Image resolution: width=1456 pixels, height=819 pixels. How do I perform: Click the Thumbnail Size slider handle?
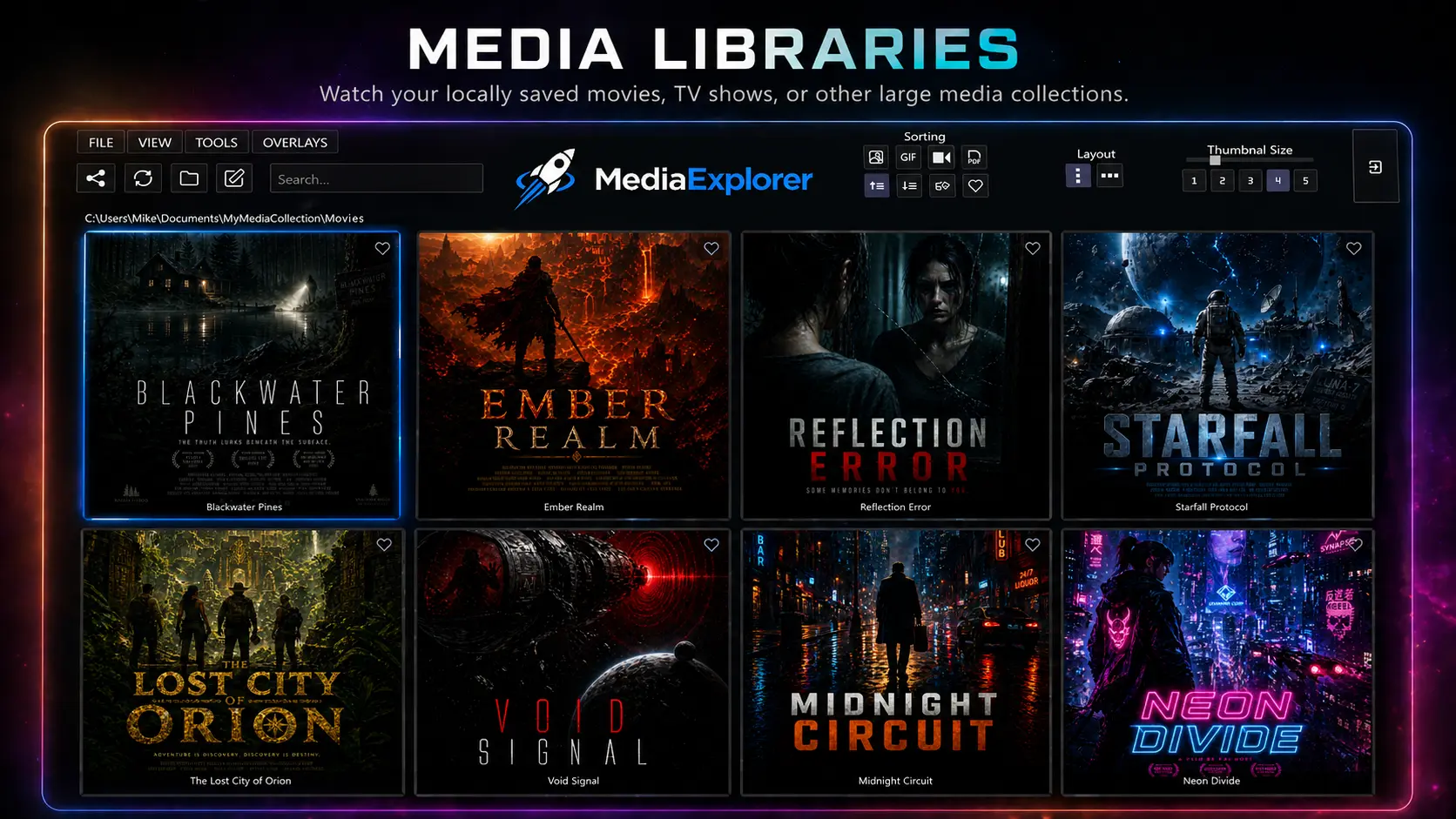1215,160
